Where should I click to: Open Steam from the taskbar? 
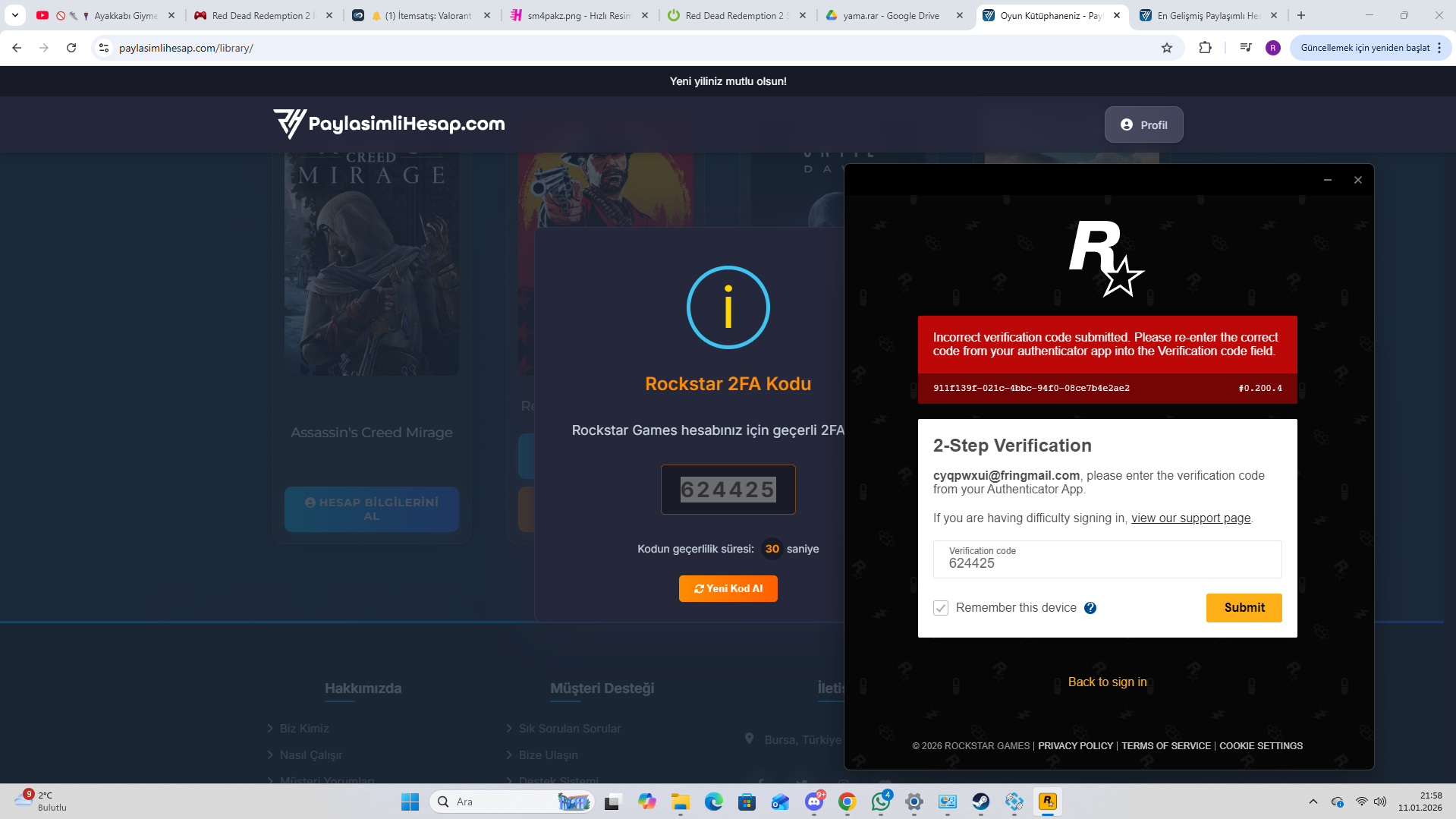pyautogui.click(x=981, y=802)
